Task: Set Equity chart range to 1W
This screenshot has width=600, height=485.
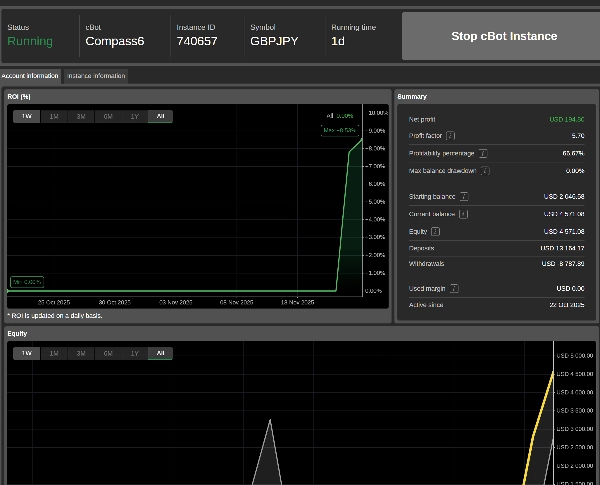Action: pos(27,353)
